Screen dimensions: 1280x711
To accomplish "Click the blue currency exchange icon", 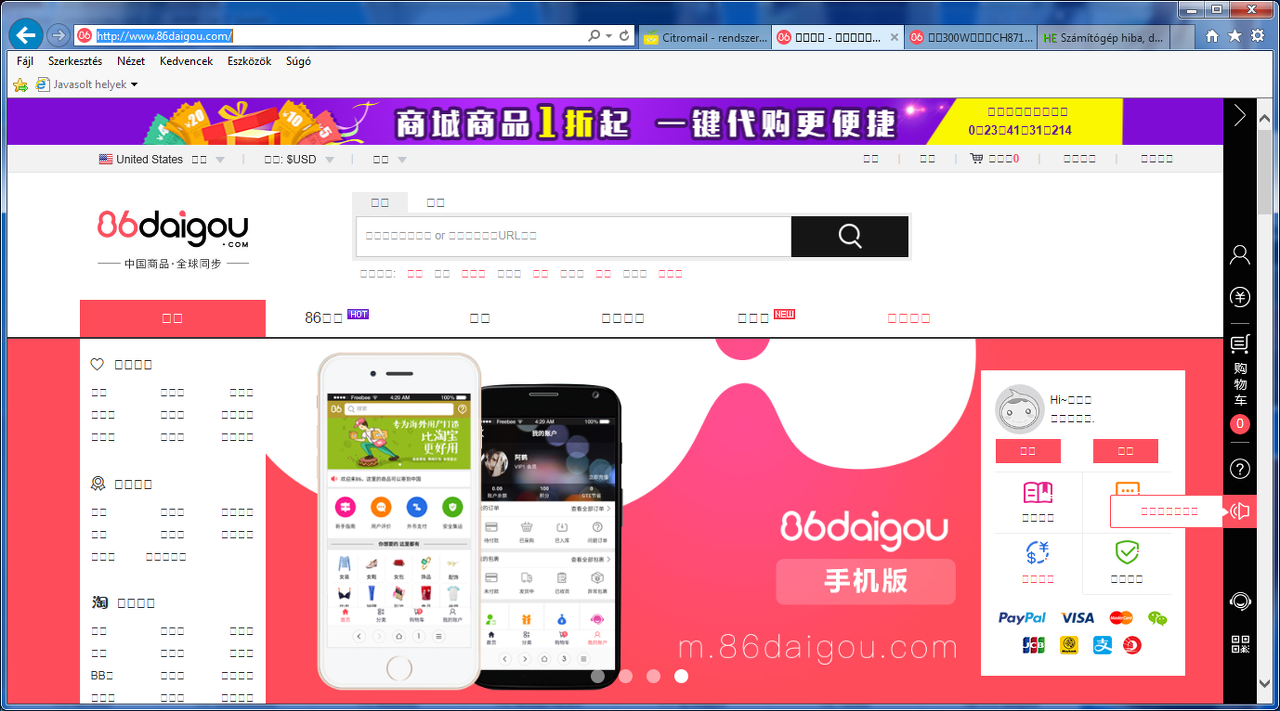I will coord(1038,552).
